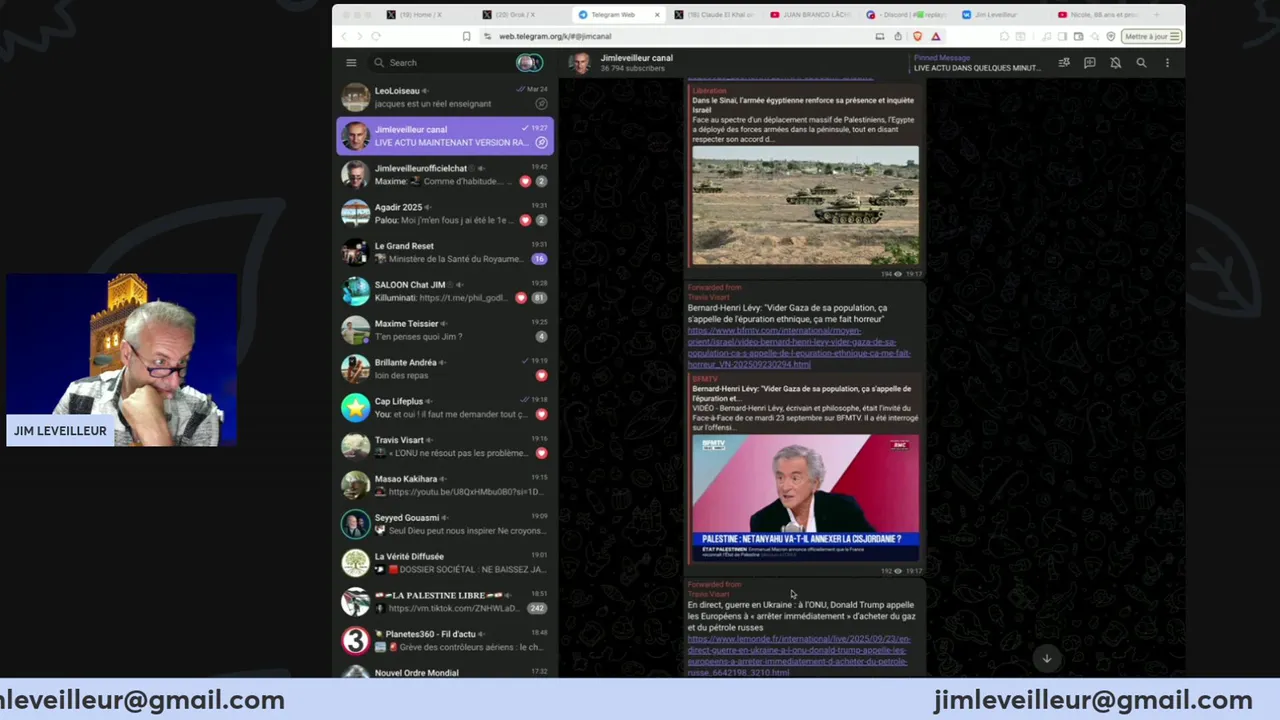Click the bookmark icon in address bar
Image resolution: width=1280 pixels, height=720 pixels.
point(466,36)
